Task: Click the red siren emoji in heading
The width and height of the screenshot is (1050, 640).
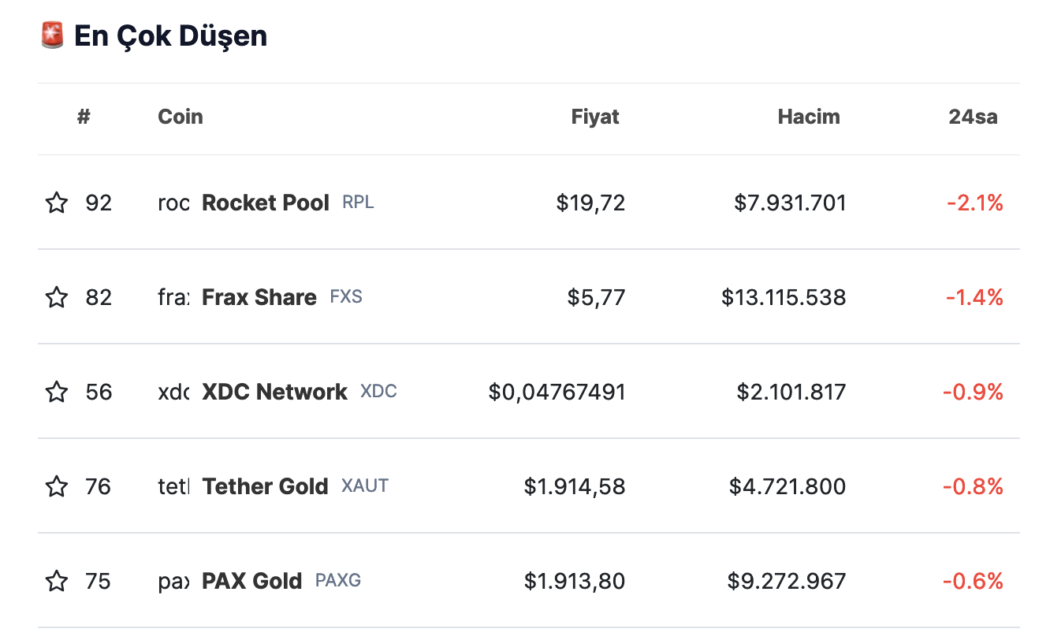Action: click(52, 35)
